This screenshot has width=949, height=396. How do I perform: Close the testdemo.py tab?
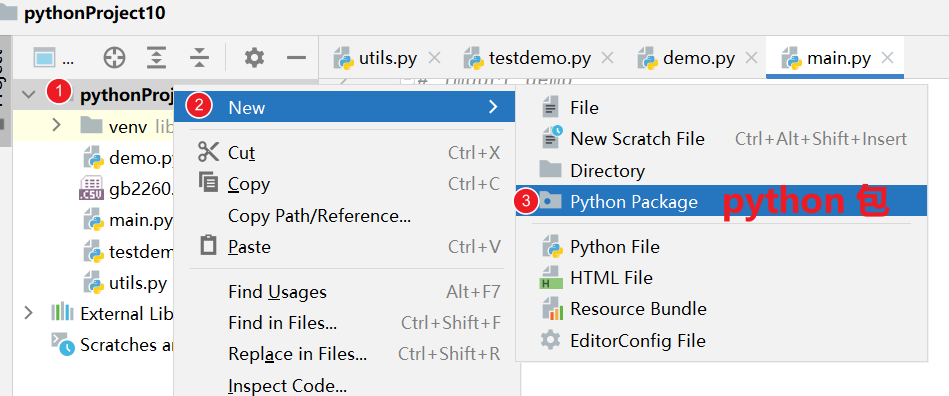pyautogui.click(x=607, y=58)
